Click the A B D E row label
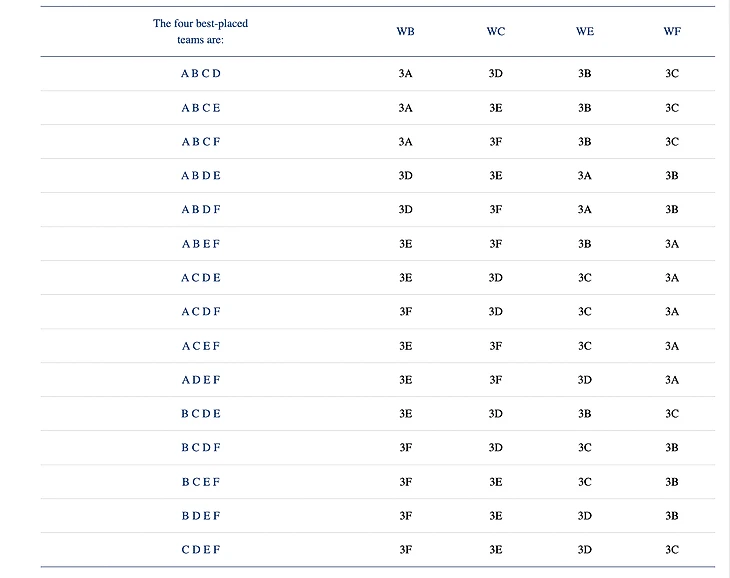This screenshot has width=730, height=578. [201, 176]
